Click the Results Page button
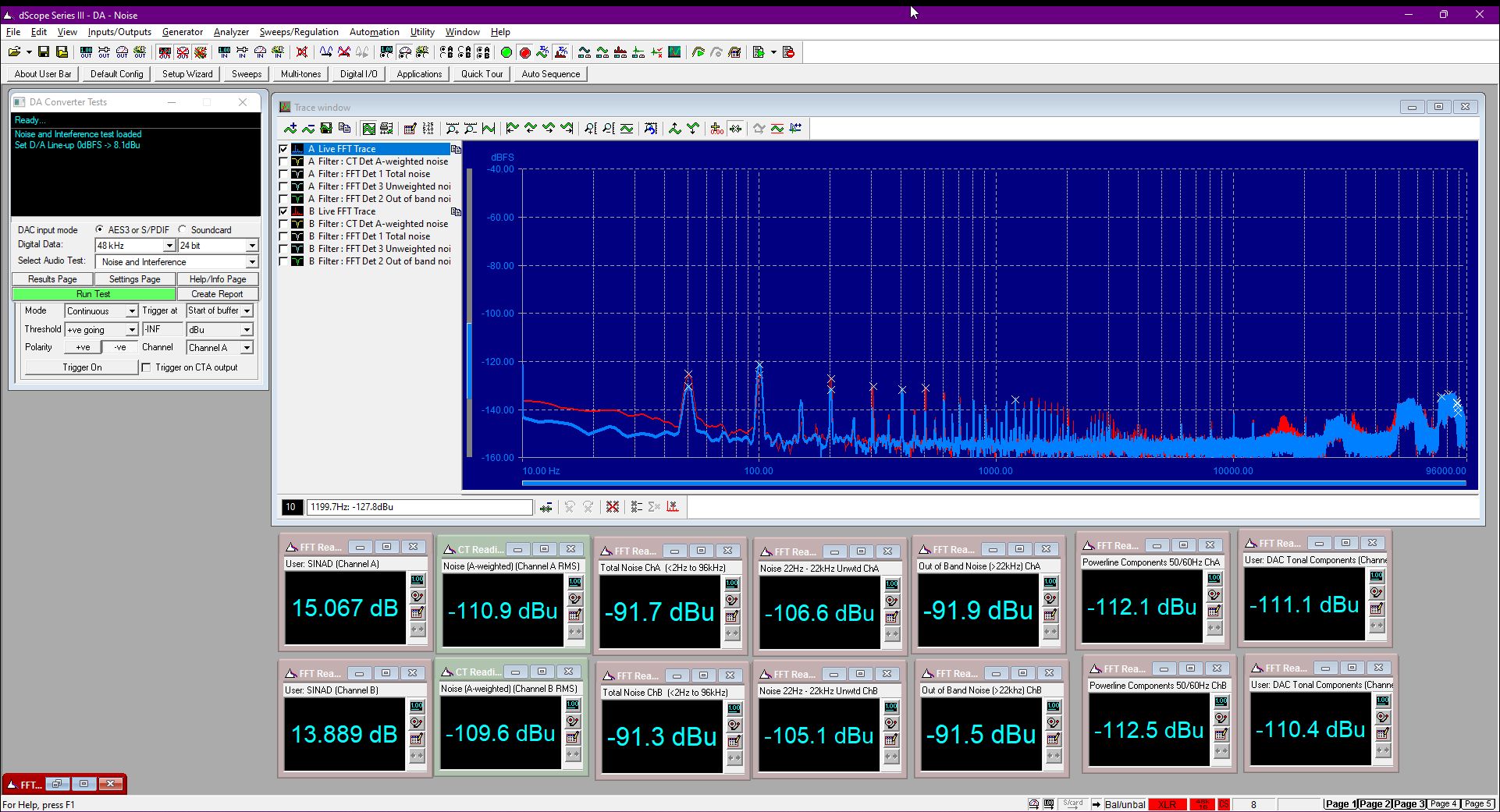The height and width of the screenshot is (812, 1500). (52, 279)
